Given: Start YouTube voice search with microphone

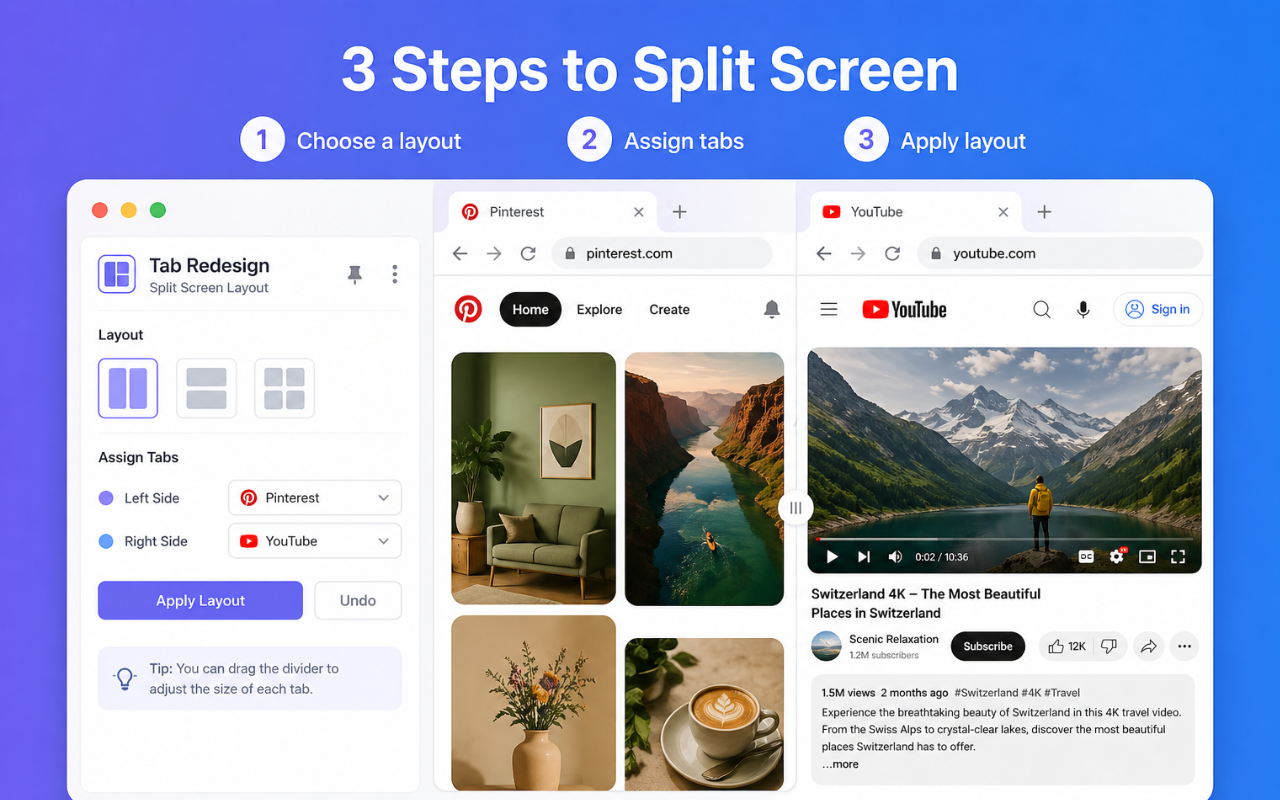Looking at the screenshot, I should 1083,310.
